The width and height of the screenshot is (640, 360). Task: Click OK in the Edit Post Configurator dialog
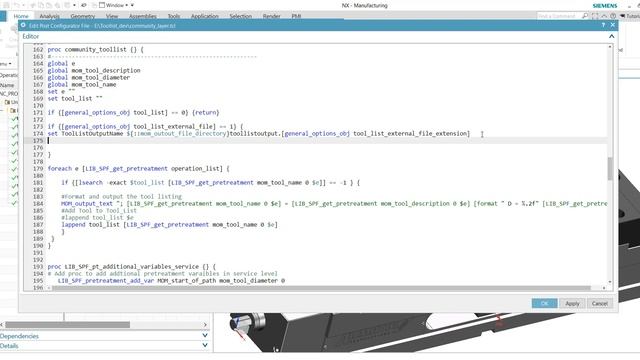[544, 303]
